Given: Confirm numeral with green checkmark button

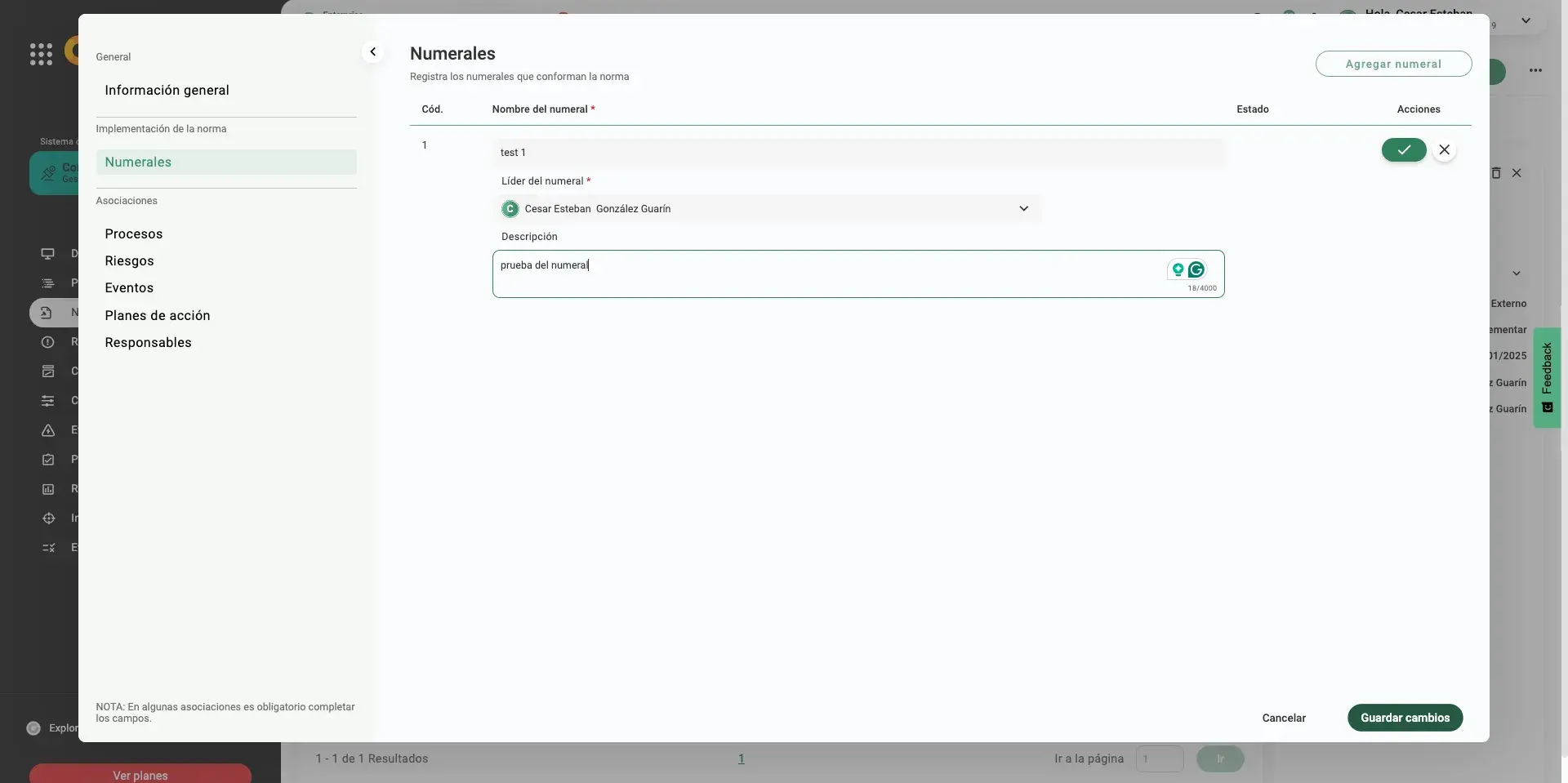Looking at the screenshot, I should tap(1403, 150).
